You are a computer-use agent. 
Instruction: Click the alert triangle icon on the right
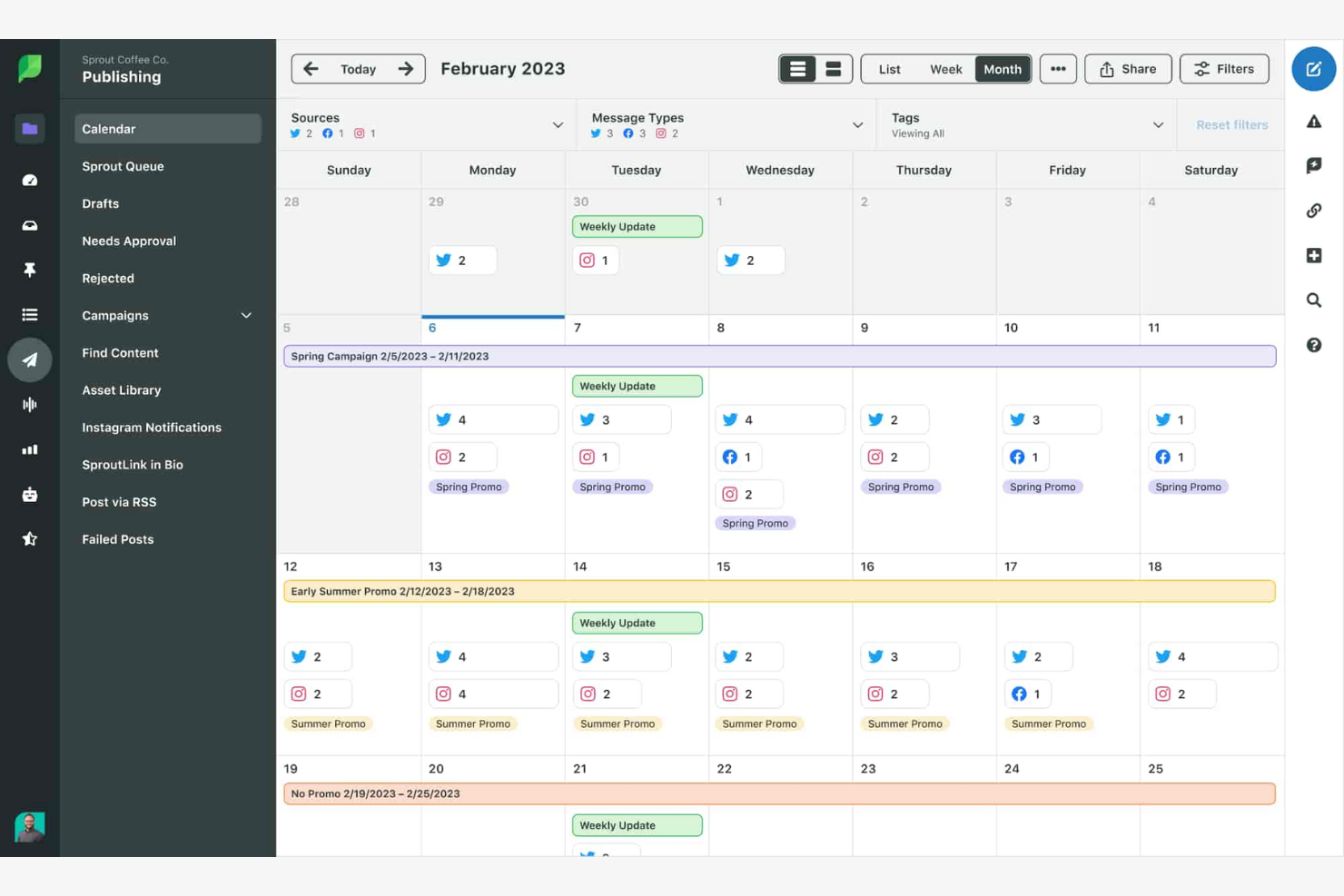(x=1314, y=121)
